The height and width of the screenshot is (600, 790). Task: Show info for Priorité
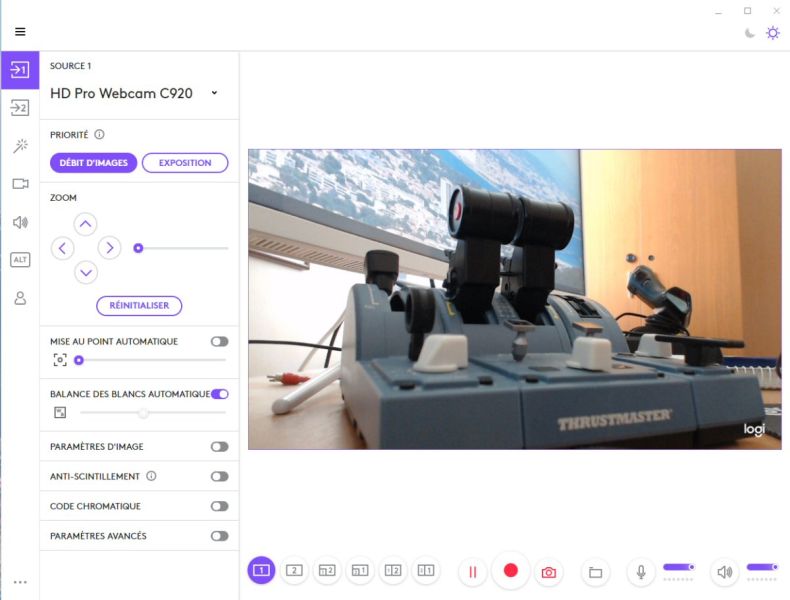point(99,135)
